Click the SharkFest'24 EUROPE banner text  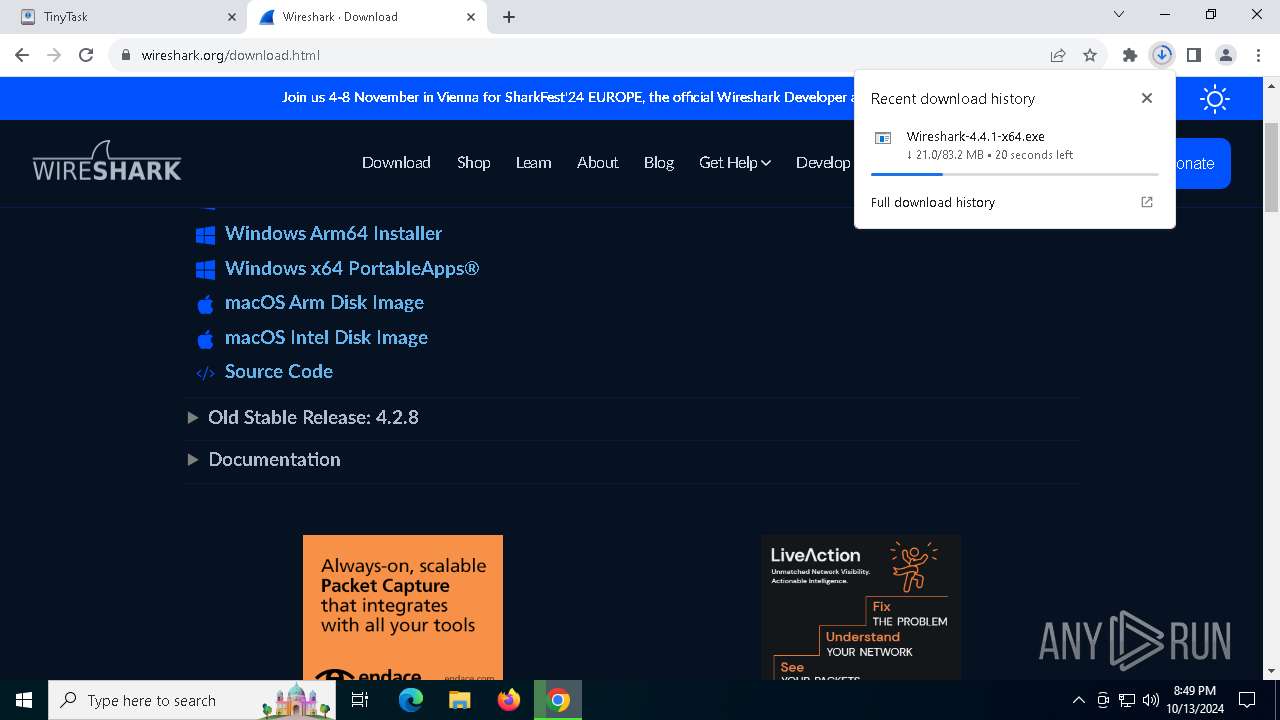pyautogui.click(x=568, y=97)
